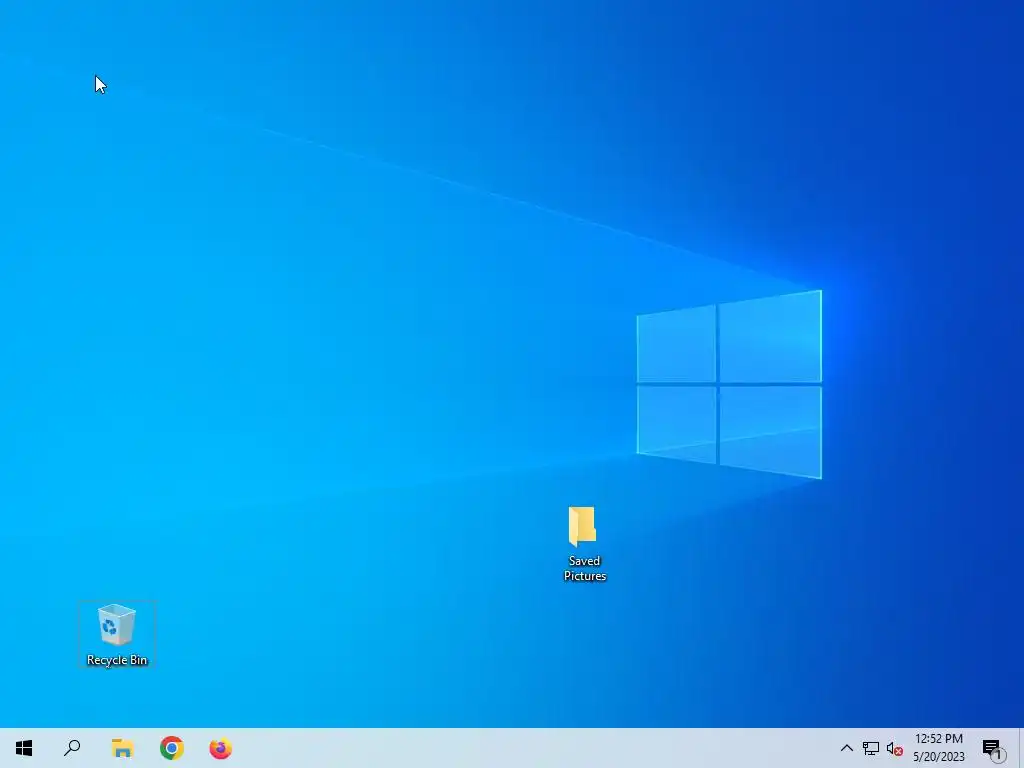This screenshot has width=1024, height=768.
Task: Show hidden system tray icons
Action: click(x=846, y=748)
